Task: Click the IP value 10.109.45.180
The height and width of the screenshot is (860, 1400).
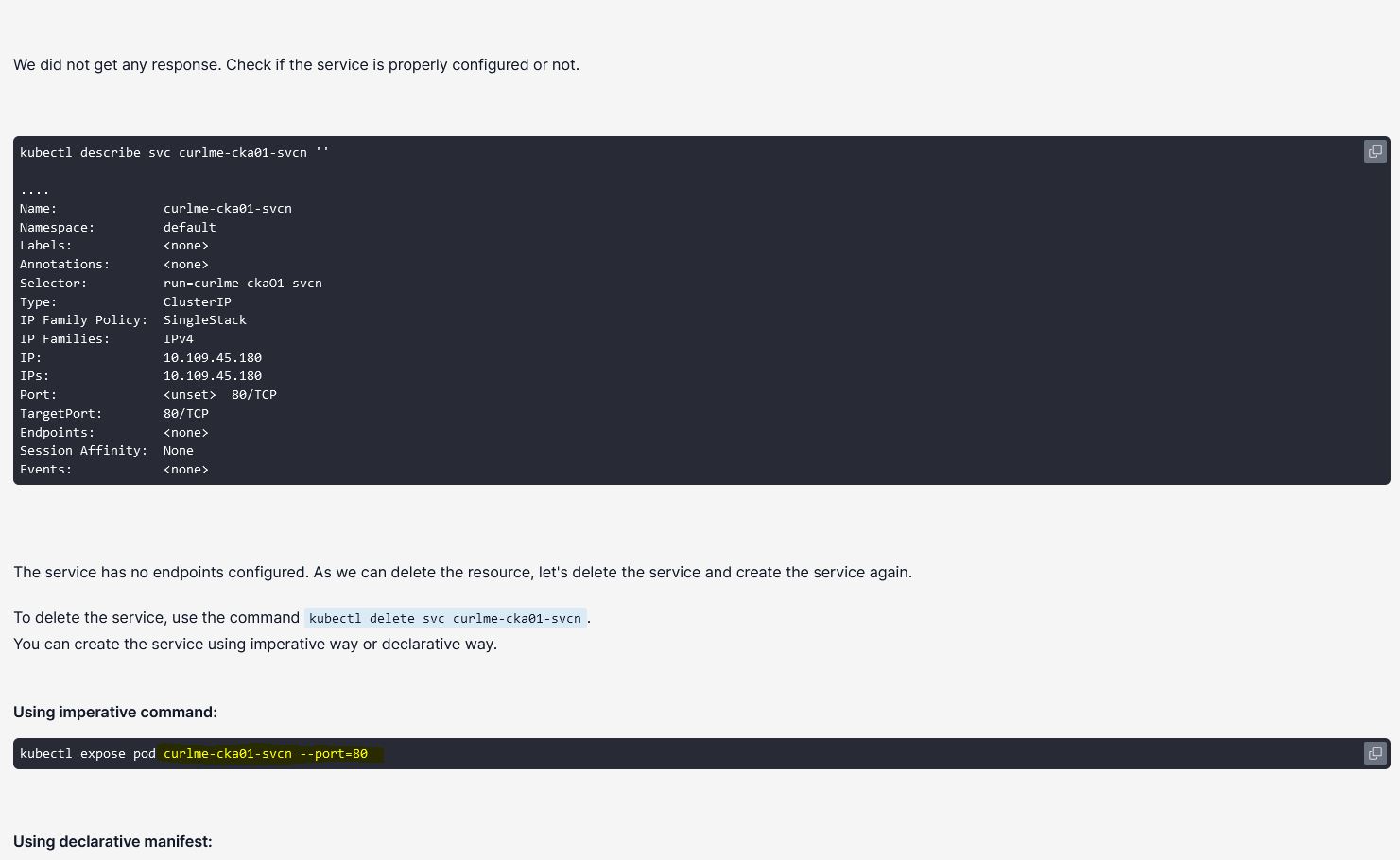Action: tap(212, 358)
